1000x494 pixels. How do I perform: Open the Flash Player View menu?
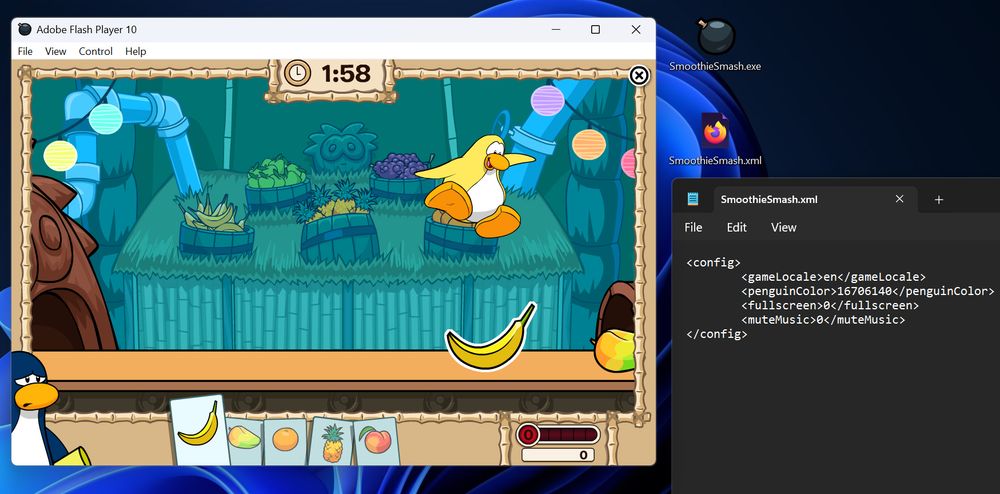click(x=55, y=52)
